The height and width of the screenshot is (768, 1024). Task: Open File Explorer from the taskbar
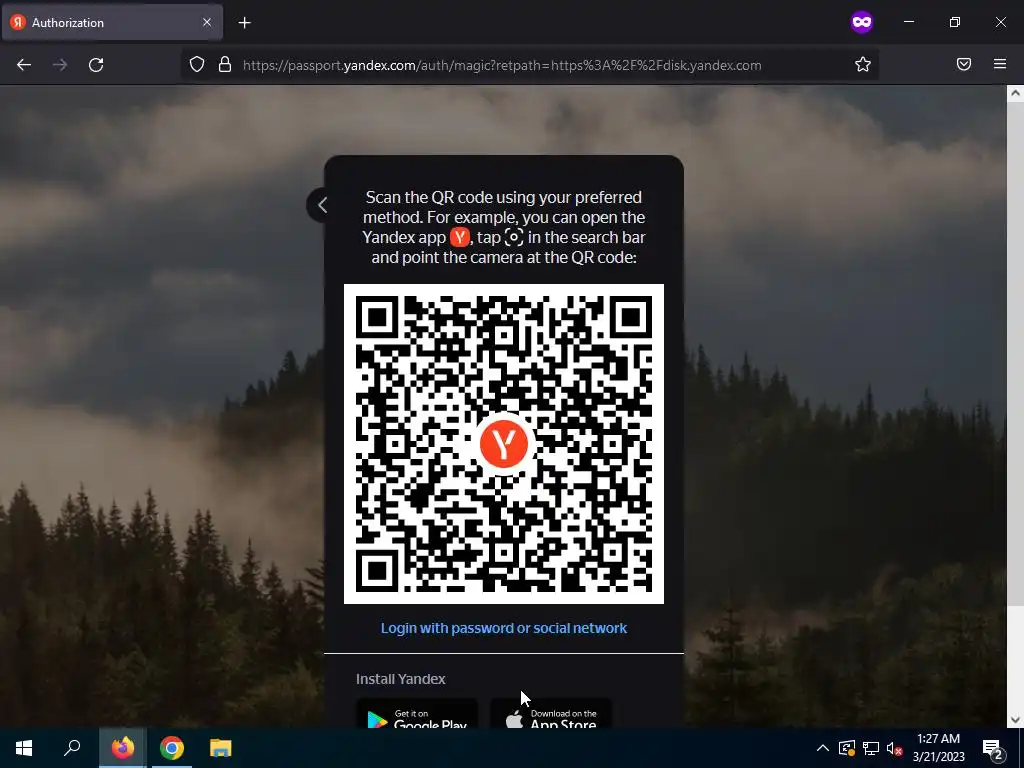(x=221, y=748)
